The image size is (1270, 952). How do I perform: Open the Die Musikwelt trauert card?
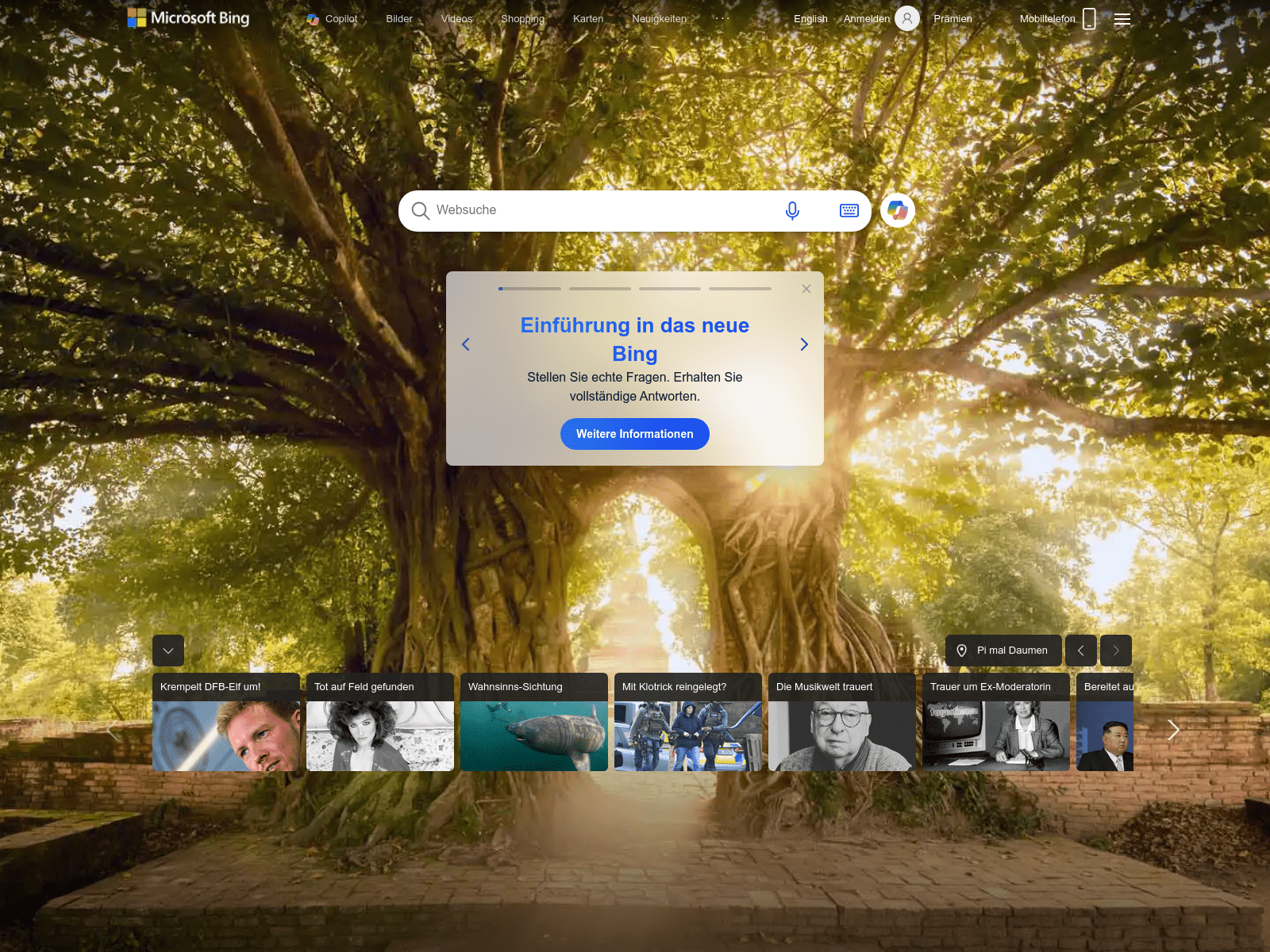pos(842,722)
